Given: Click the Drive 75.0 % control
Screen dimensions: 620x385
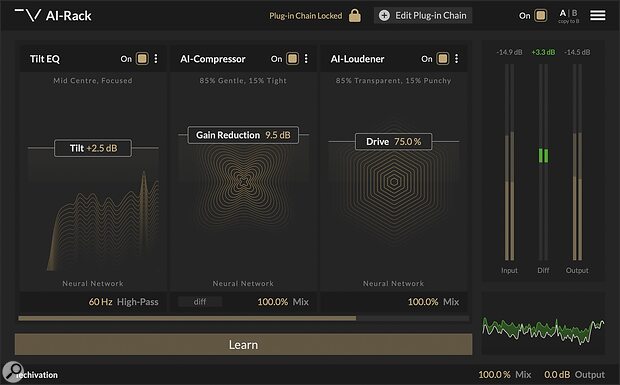Looking at the screenshot, I should pos(393,142).
